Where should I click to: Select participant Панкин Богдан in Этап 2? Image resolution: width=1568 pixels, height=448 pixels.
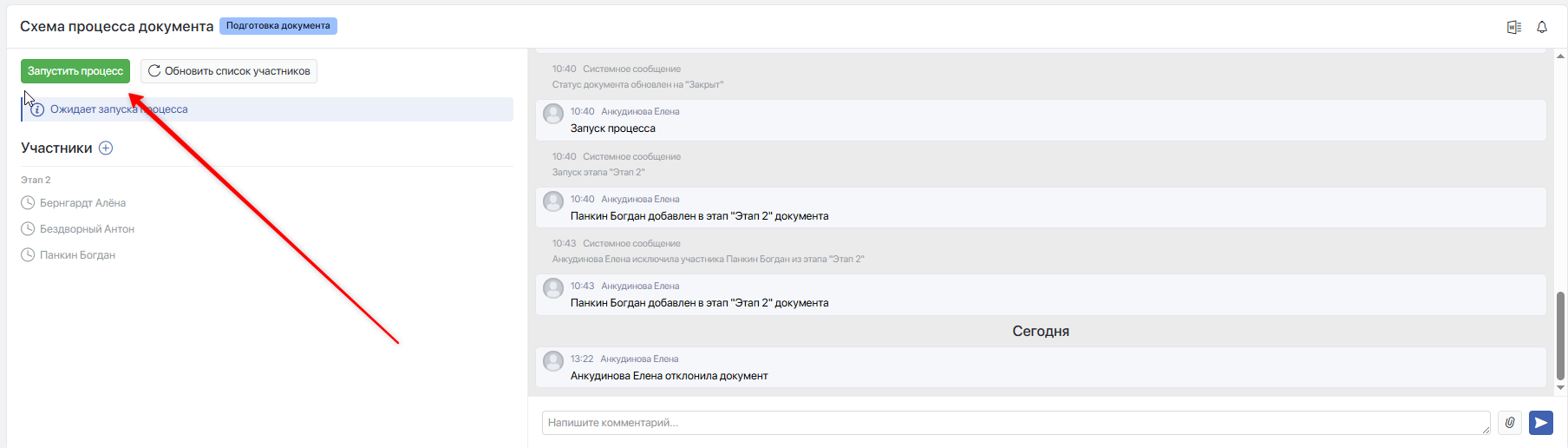point(77,255)
